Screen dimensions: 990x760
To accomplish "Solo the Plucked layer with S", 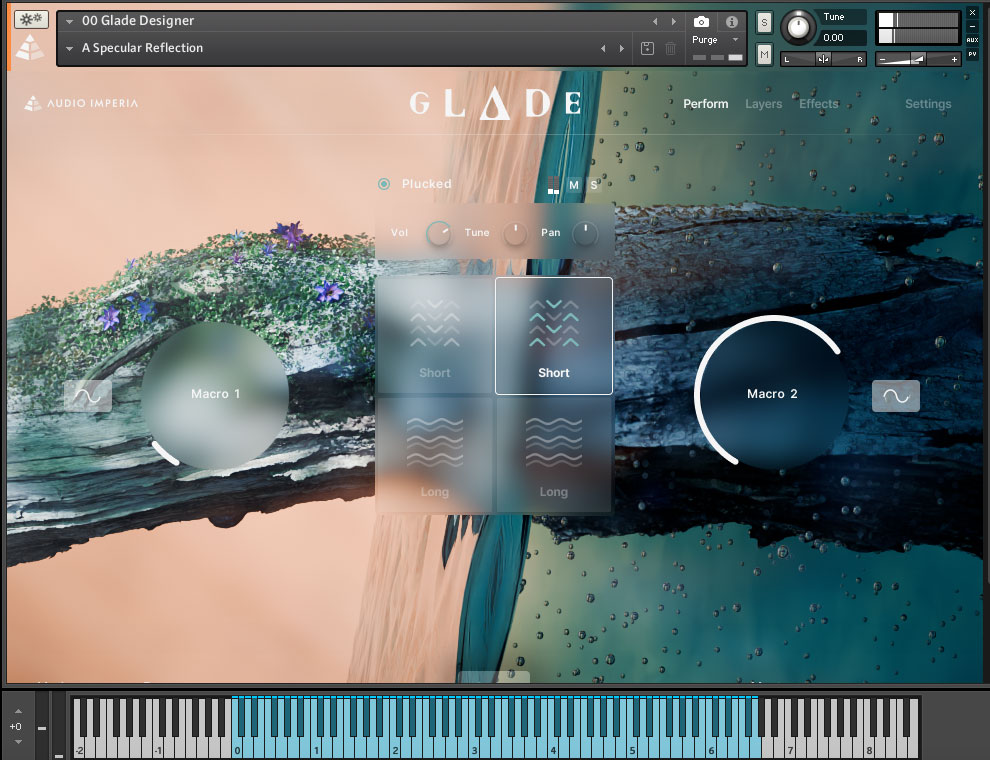I will [593, 185].
